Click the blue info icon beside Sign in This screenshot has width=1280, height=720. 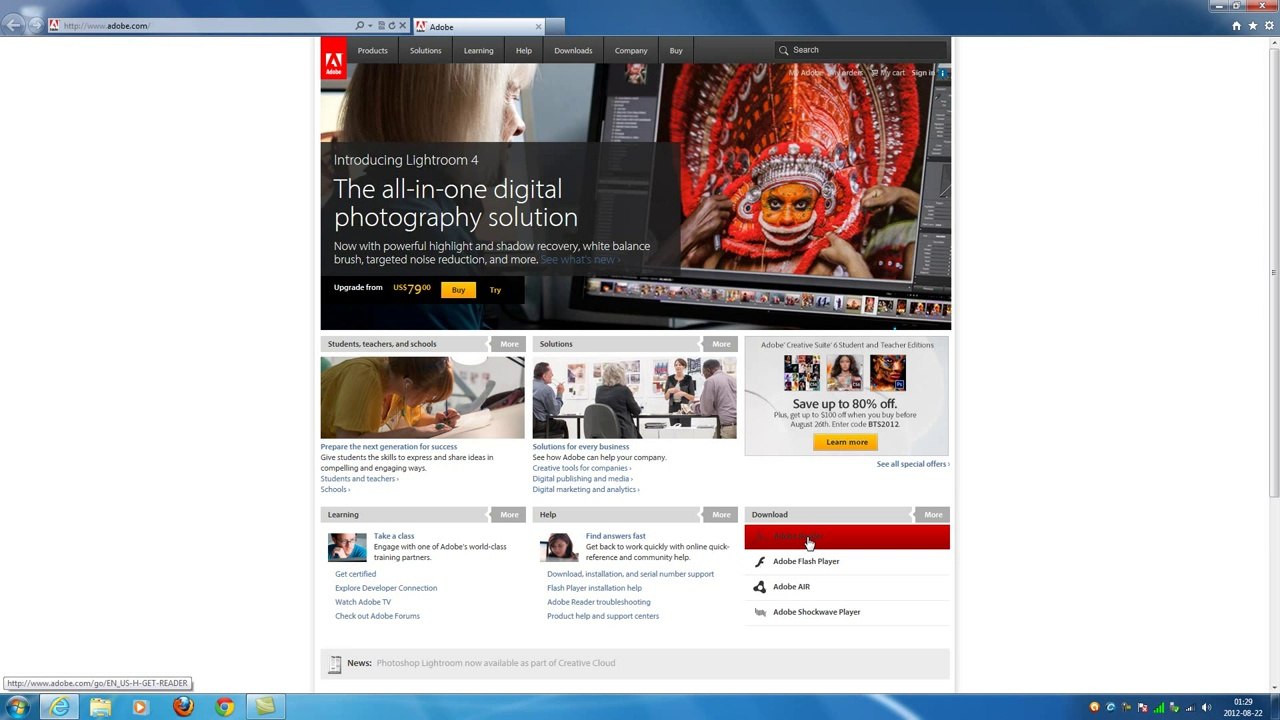click(x=943, y=73)
